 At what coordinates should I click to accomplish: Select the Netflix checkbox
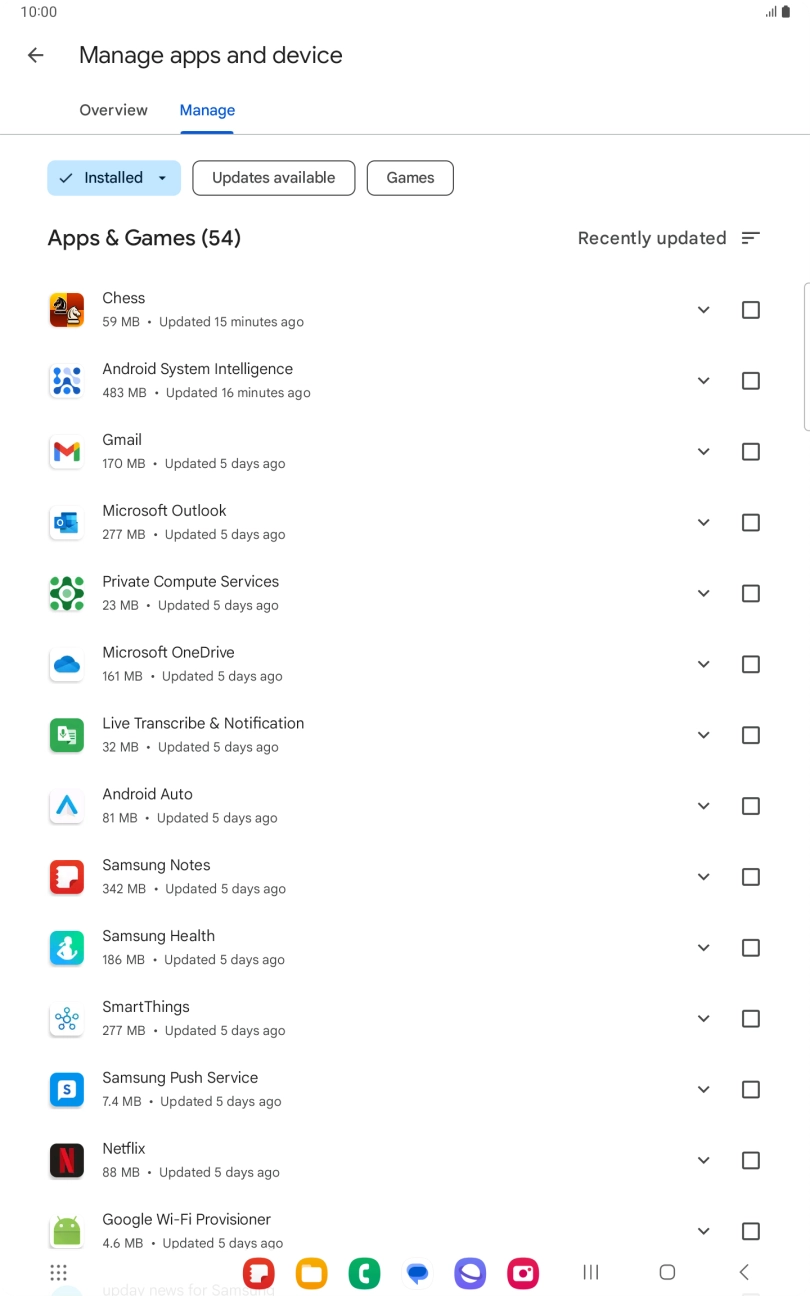751,1160
